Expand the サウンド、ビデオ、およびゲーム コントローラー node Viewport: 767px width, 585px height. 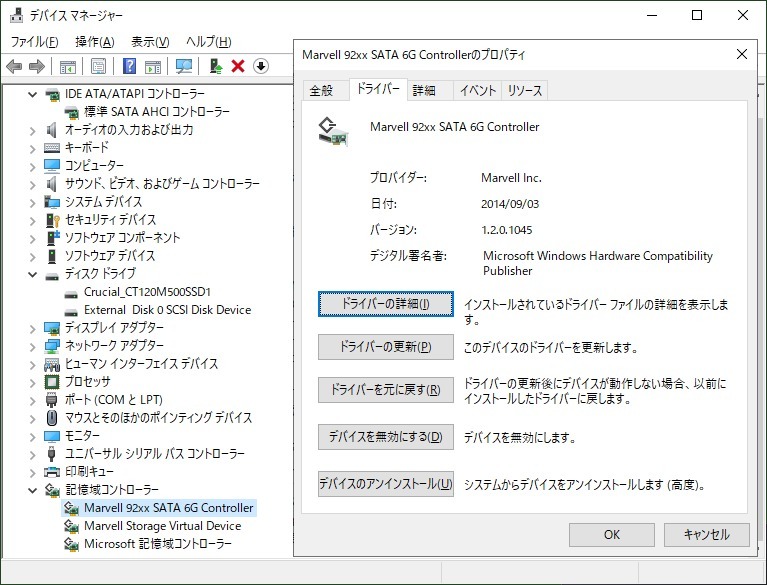pos(32,184)
